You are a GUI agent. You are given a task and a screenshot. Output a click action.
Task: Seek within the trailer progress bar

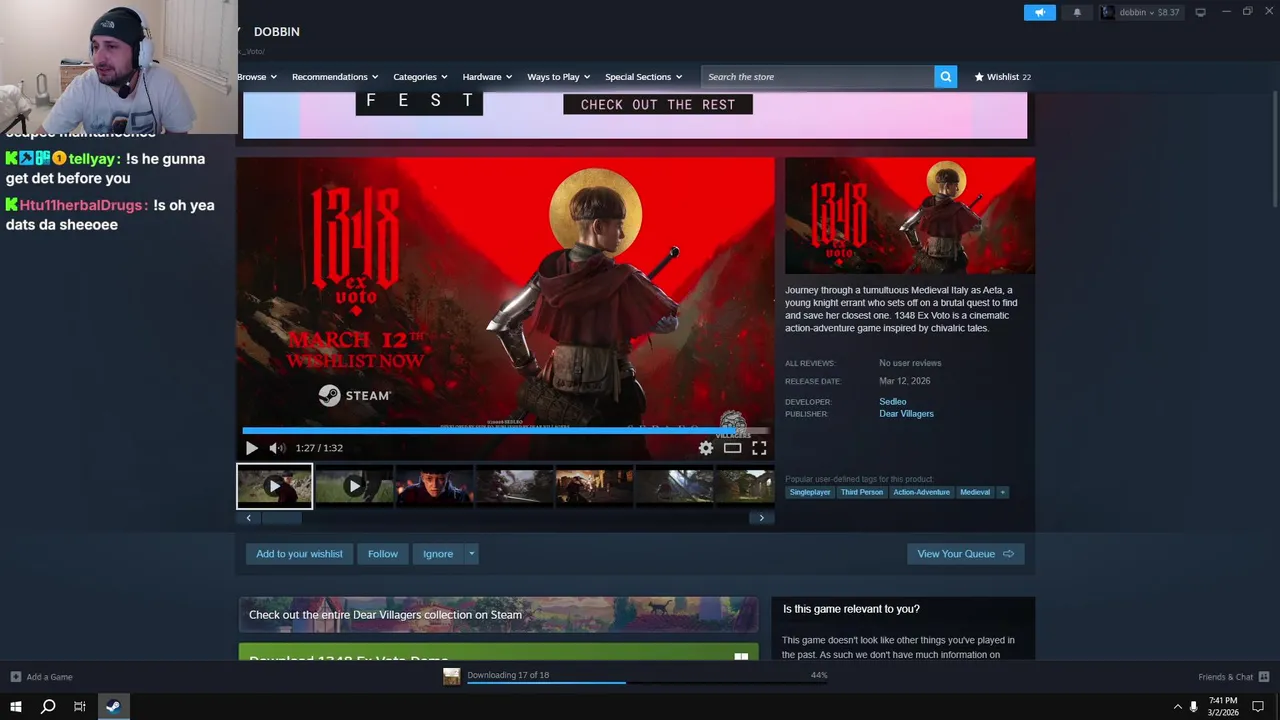pos(506,431)
